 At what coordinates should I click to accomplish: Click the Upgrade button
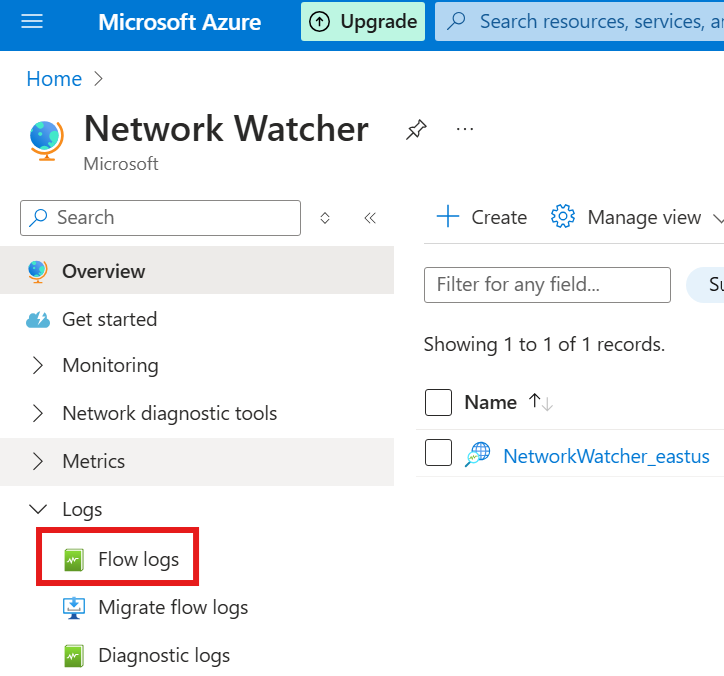click(363, 22)
